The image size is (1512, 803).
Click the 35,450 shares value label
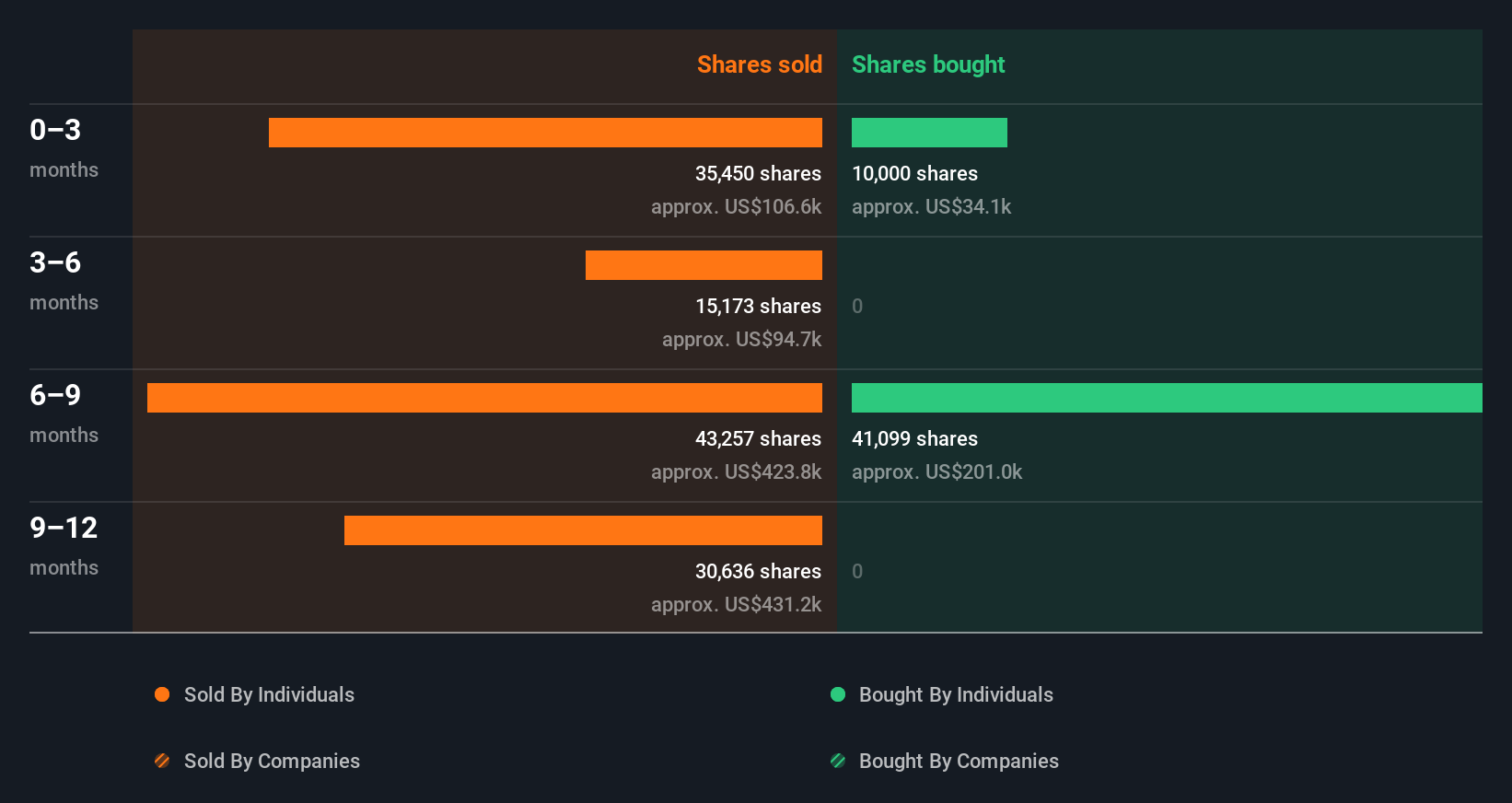[758, 173]
